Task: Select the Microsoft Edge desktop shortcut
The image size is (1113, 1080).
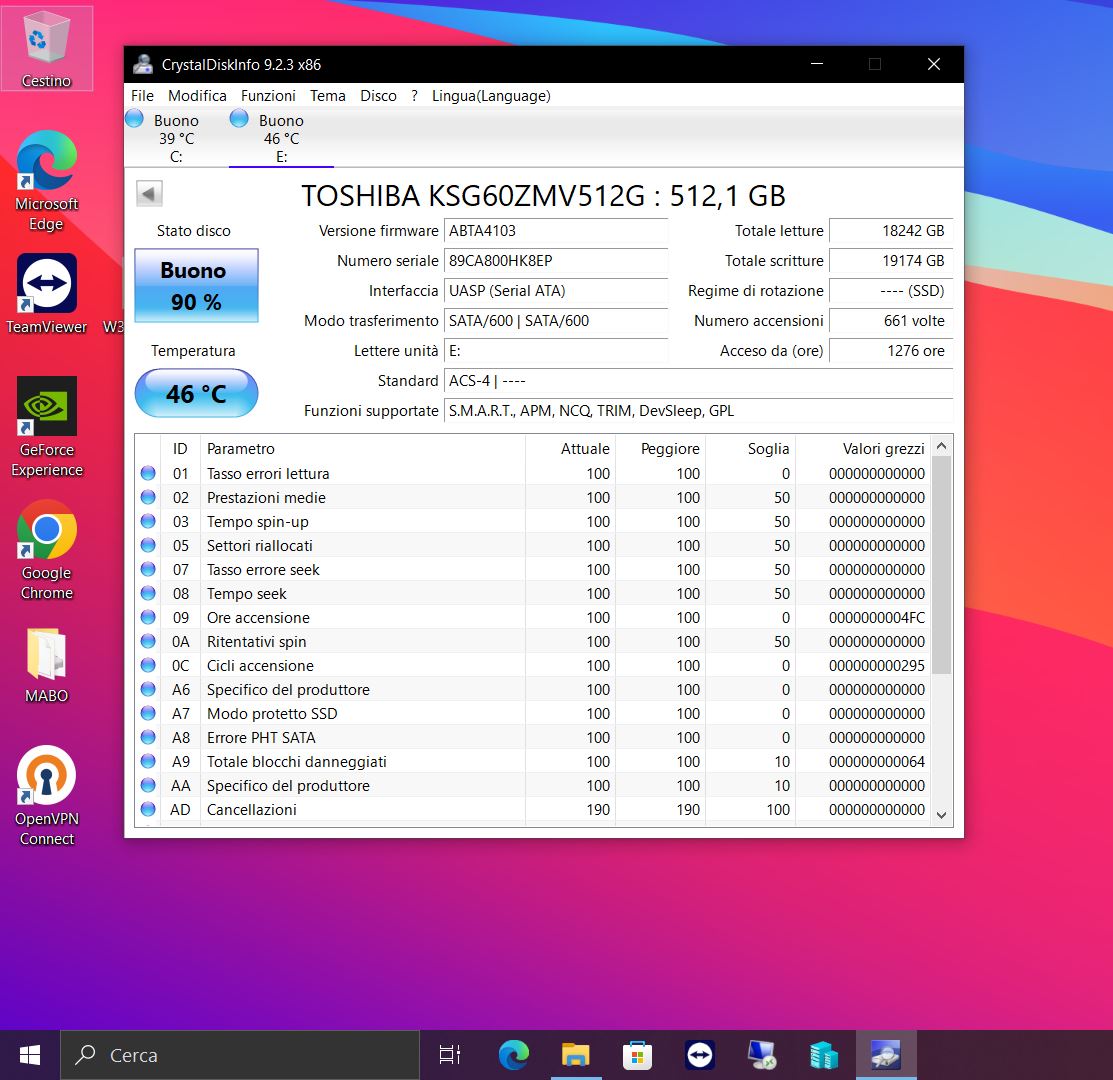Action: pos(46,181)
